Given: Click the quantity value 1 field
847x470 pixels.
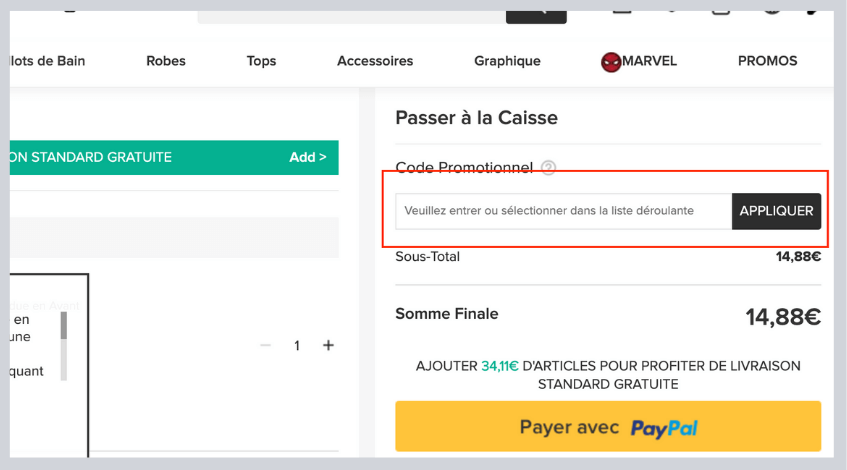Looking at the screenshot, I should pos(297,345).
